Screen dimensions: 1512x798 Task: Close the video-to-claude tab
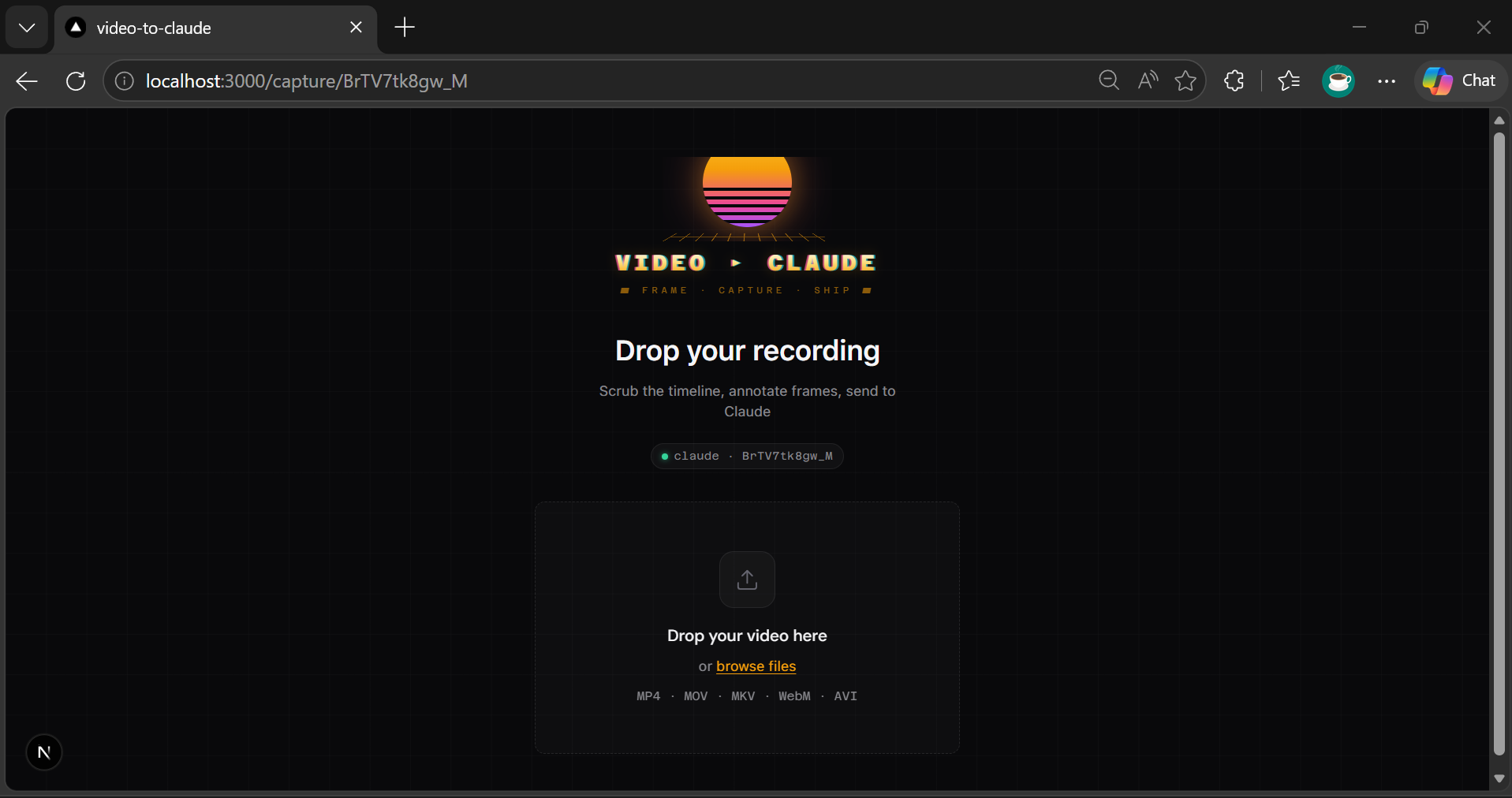pyautogui.click(x=356, y=28)
